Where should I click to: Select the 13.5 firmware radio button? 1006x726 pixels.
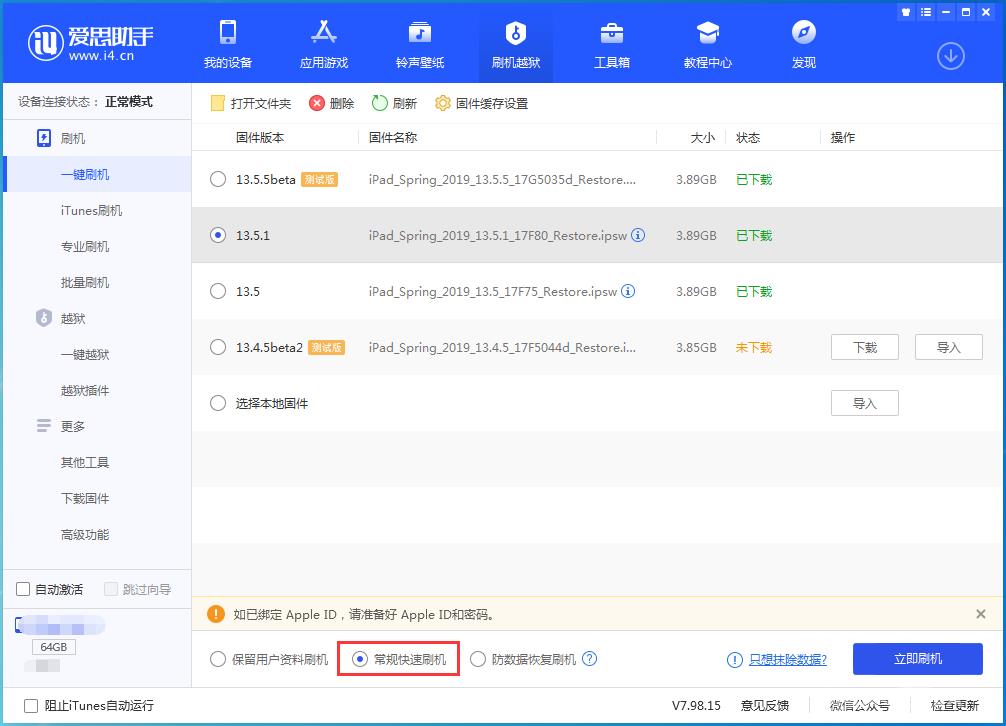217,291
